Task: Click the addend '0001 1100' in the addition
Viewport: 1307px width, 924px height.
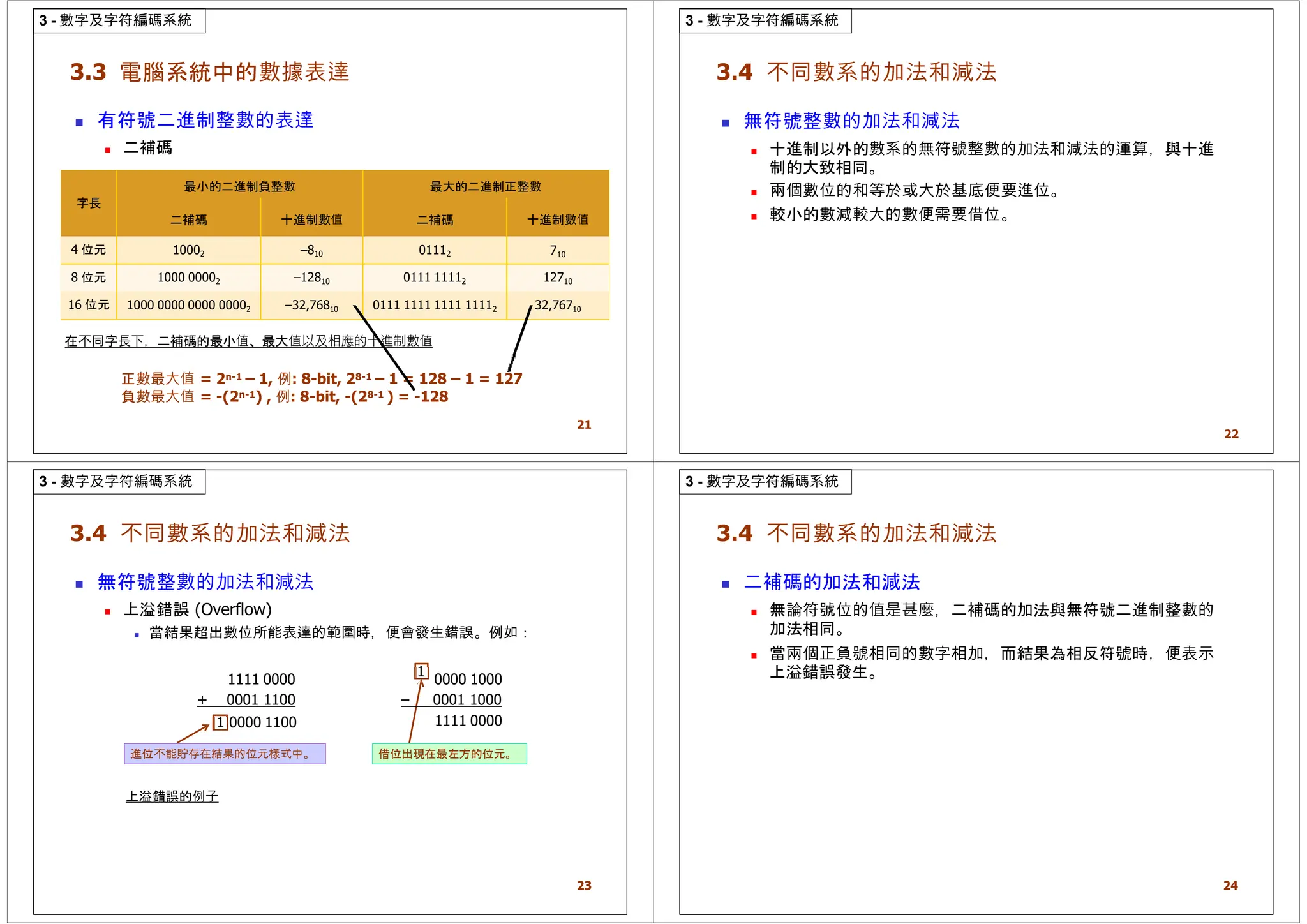Action: tap(261, 700)
